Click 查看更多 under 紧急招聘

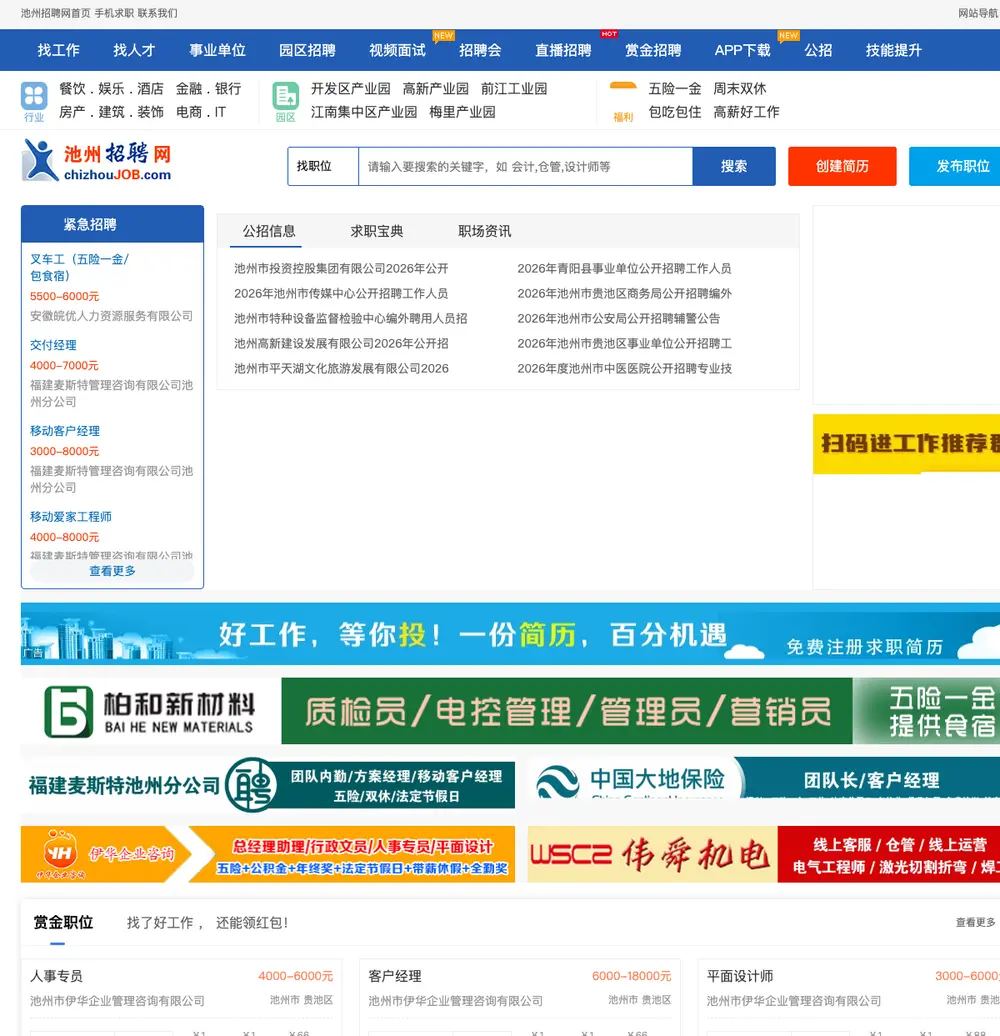pos(112,571)
